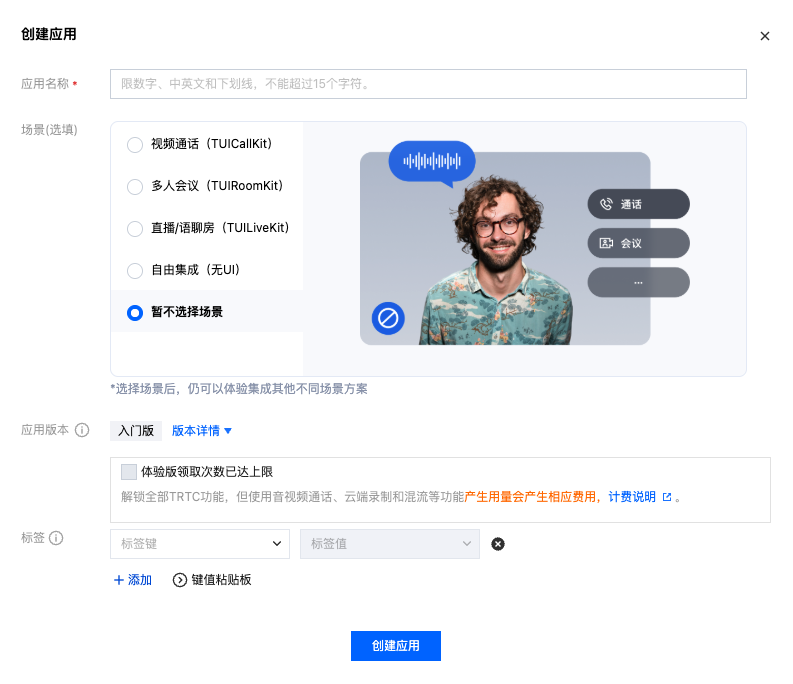Click the blue prohibited circle icon on preview
Image resolution: width=793 pixels, height=684 pixels.
[388, 318]
